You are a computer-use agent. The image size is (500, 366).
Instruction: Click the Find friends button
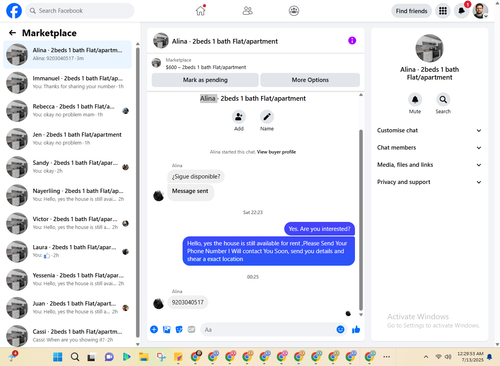[411, 11]
